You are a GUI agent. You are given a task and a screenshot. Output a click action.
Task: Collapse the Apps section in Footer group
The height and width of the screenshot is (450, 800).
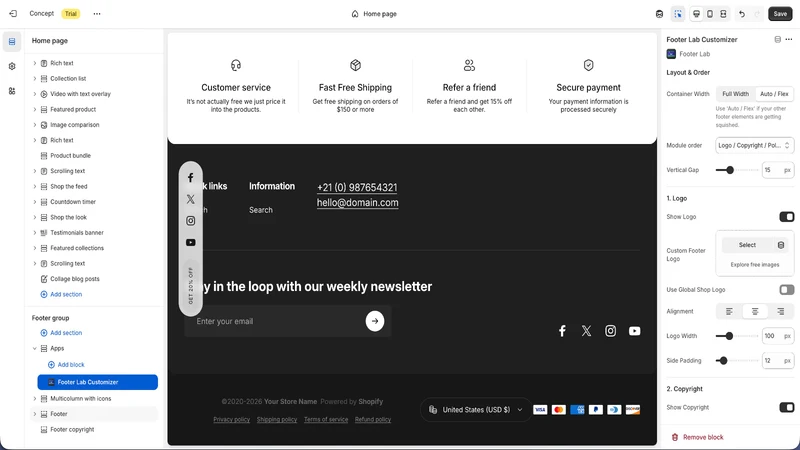(x=35, y=348)
